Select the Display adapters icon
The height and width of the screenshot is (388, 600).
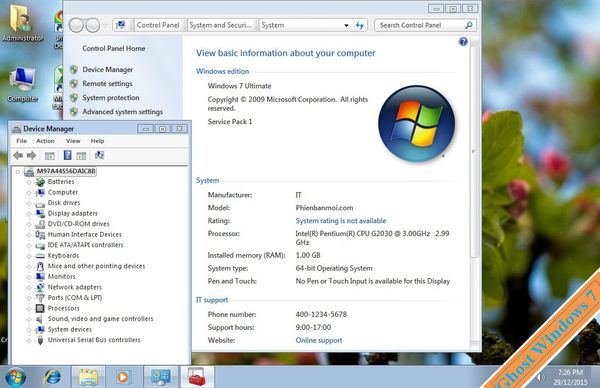click(40, 214)
